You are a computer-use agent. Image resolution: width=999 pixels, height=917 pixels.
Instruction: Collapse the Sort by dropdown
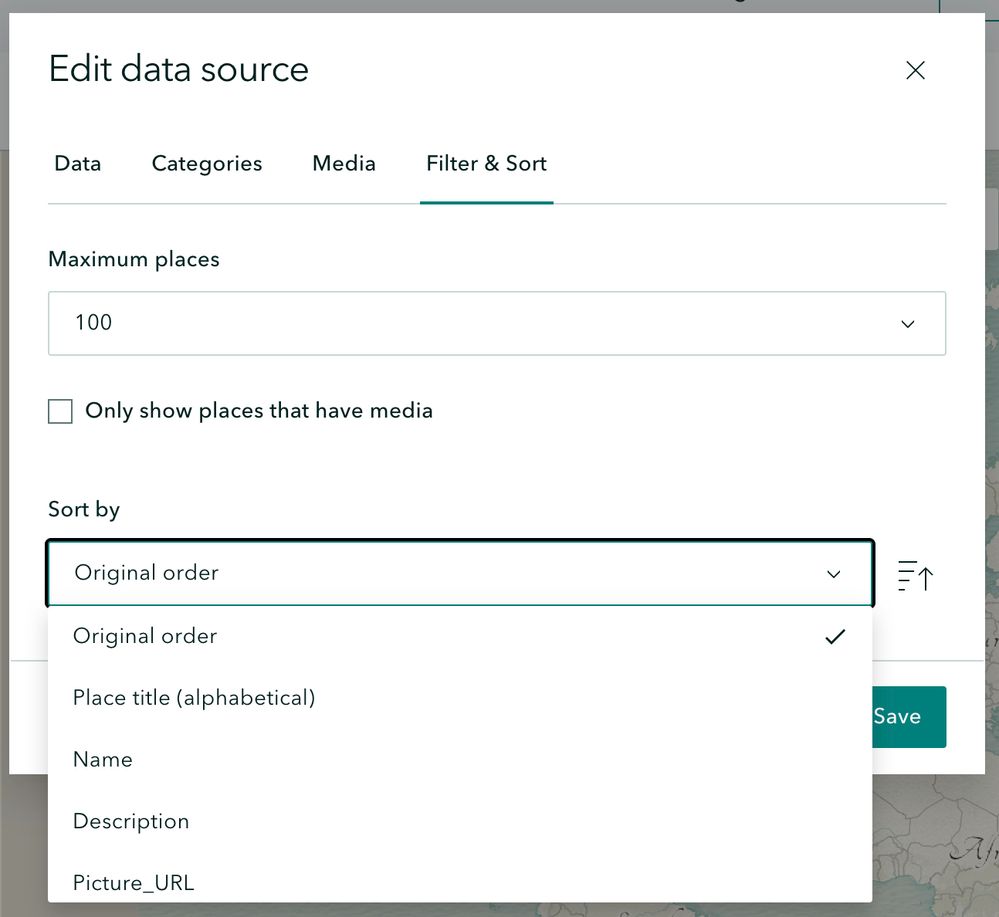pos(460,573)
